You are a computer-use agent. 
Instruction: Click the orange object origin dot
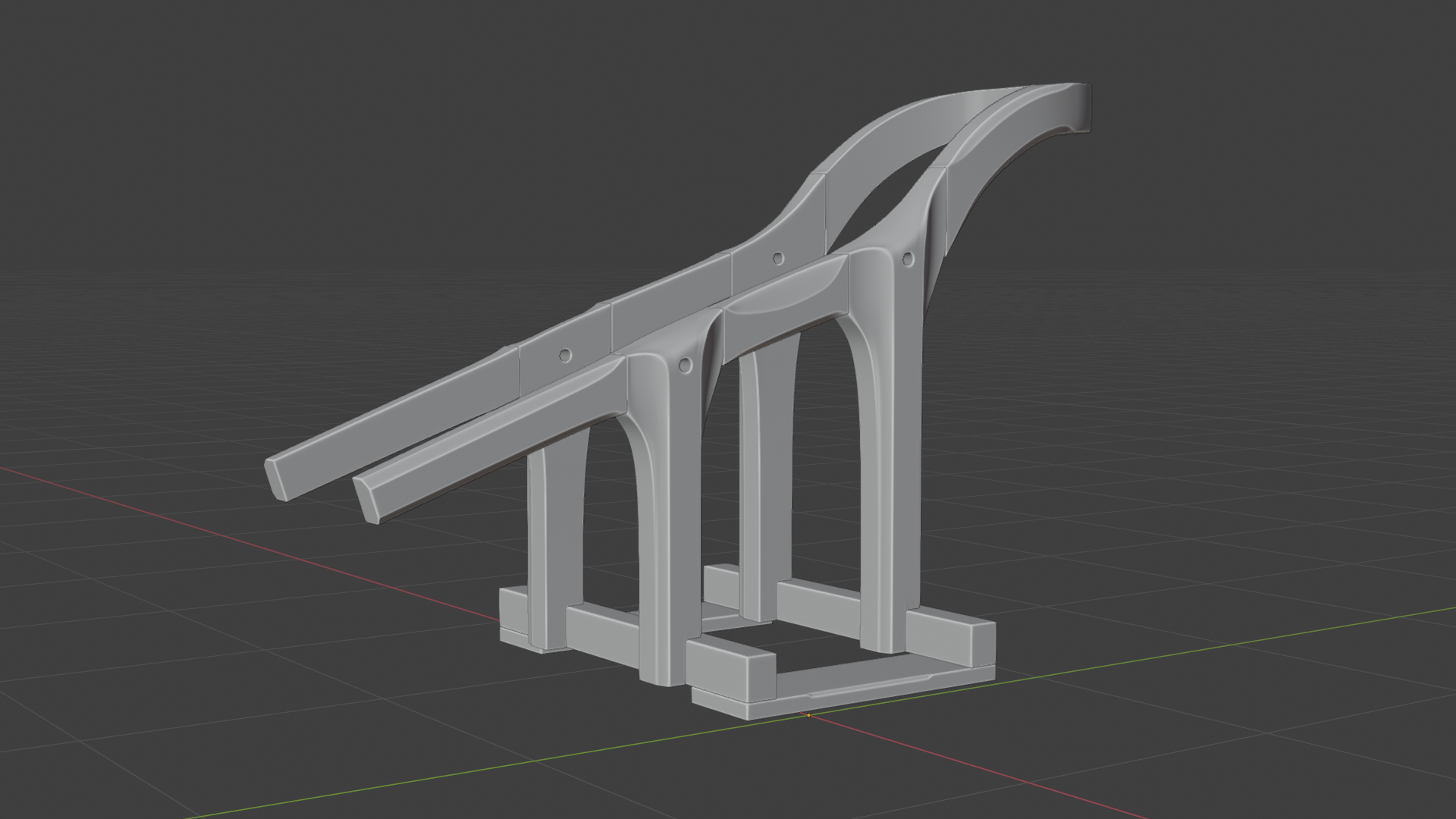tap(808, 714)
